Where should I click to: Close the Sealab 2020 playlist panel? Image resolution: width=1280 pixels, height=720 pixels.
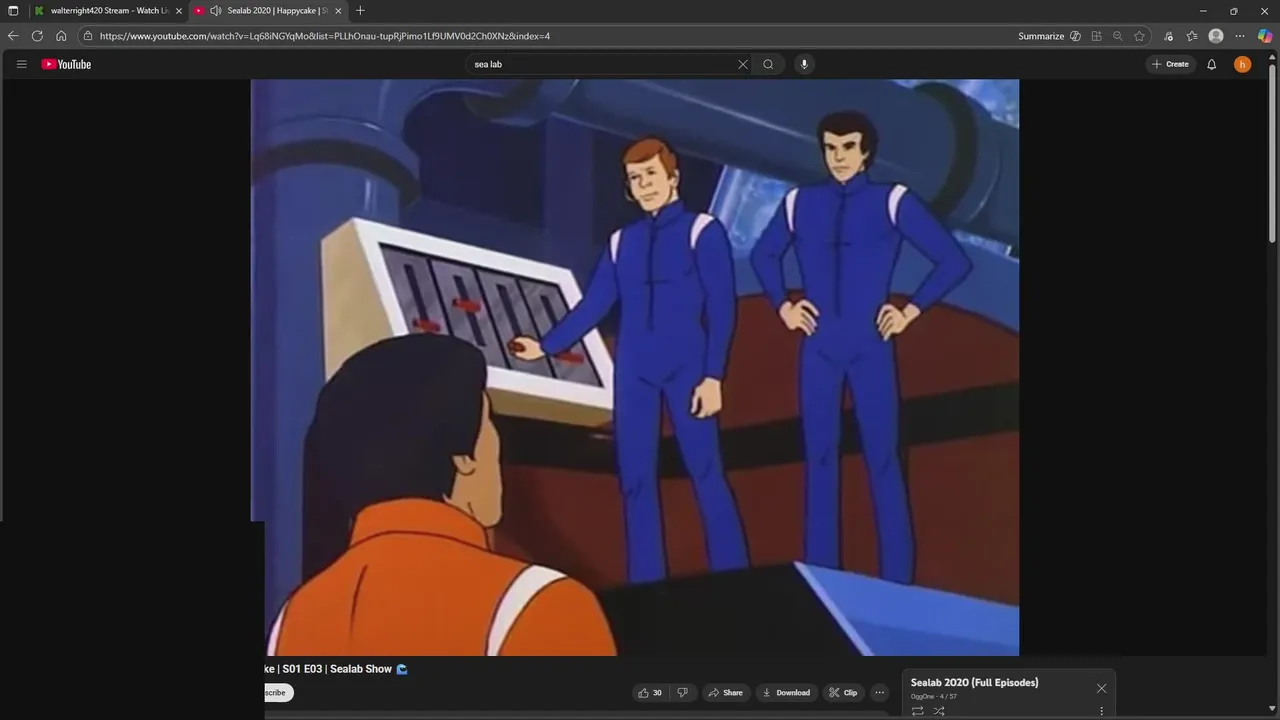pos(1101,688)
